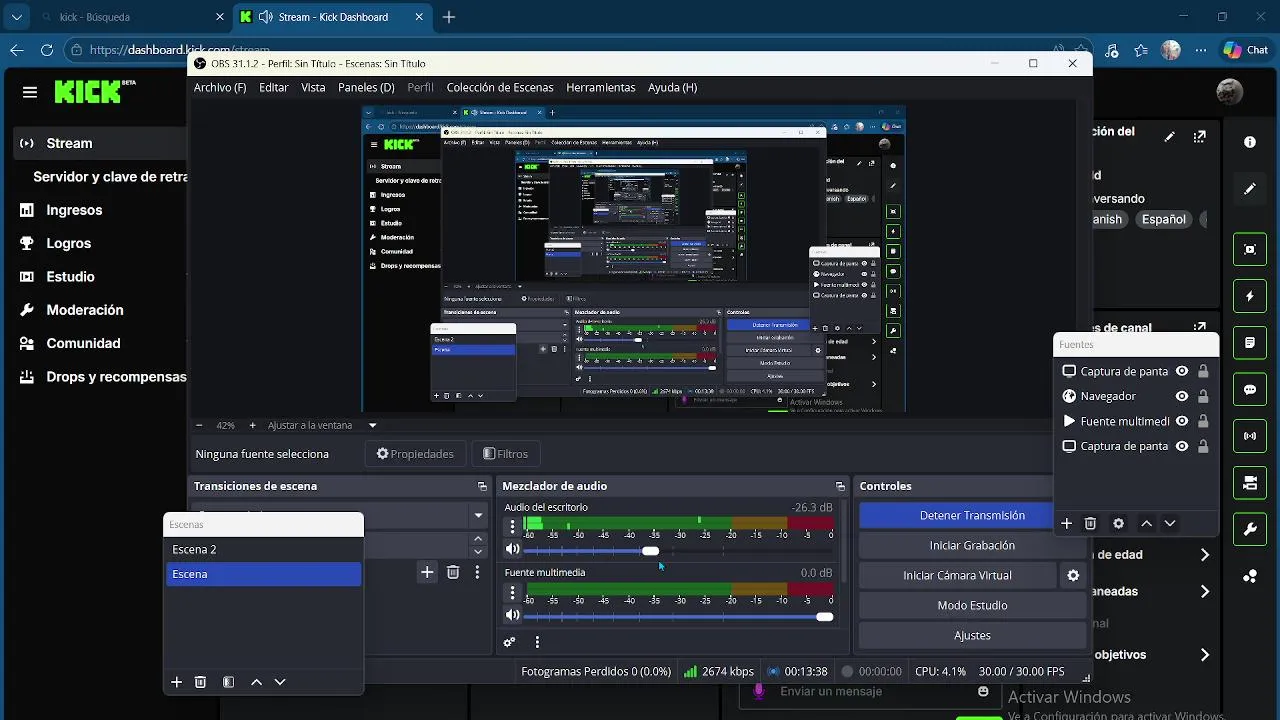Open Ingresos in the Kick sidebar
Viewport: 1280px width, 720px height.
pyautogui.click(x=74, y=210)
